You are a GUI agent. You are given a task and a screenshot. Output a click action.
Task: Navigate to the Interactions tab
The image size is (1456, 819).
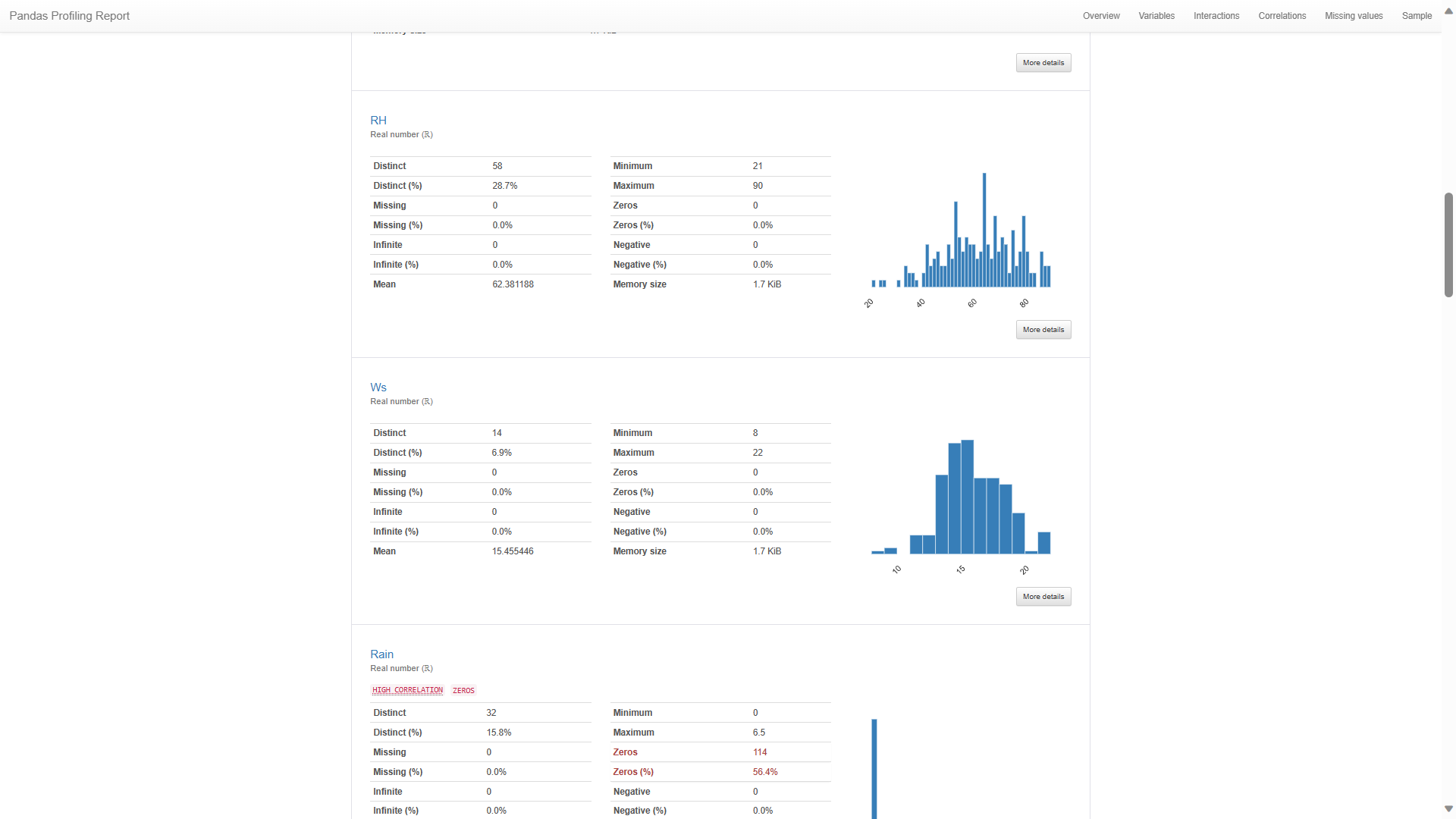pos(1216,15)
